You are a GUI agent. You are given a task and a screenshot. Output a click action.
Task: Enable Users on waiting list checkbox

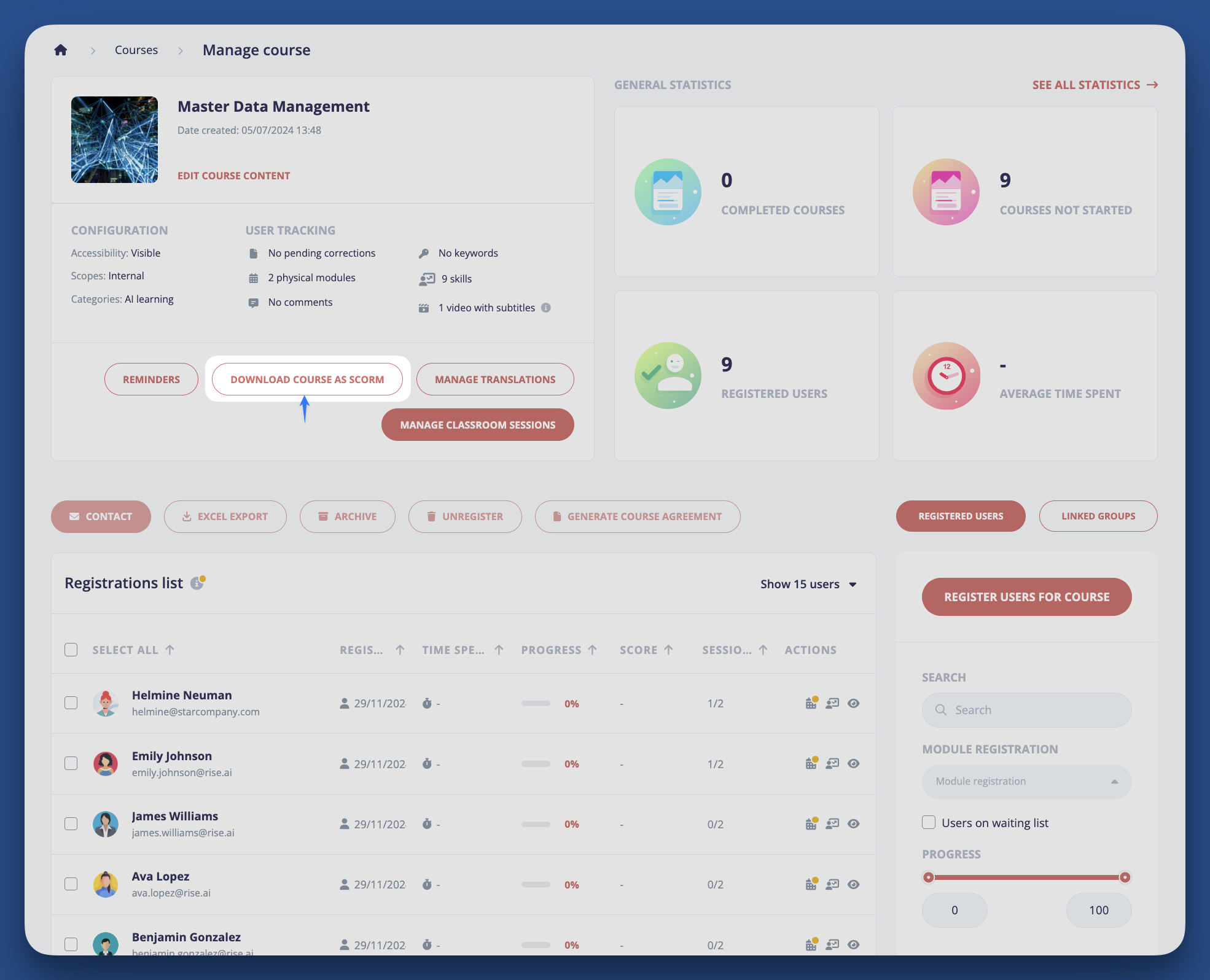pyautogui.click(x=929, y=822)
